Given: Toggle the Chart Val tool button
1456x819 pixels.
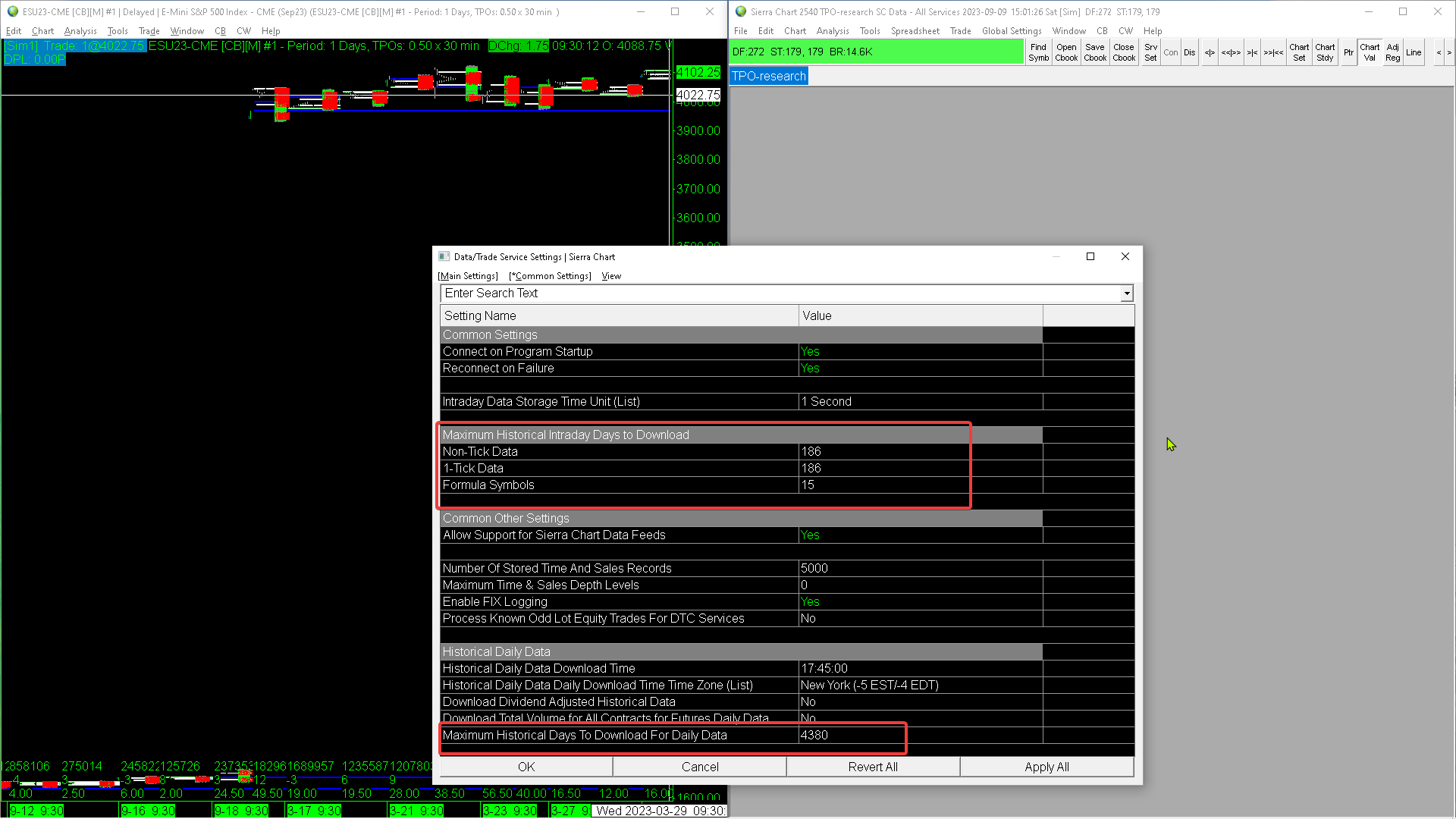Looking at the screenshot, I should pos(1370,52).
